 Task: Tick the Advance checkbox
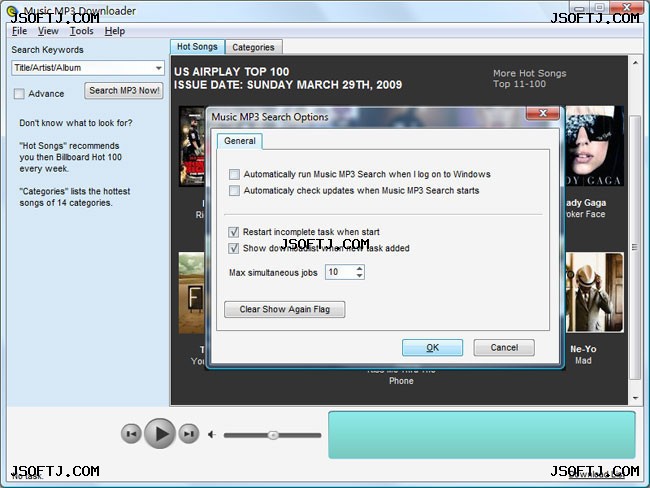coord(19,94)
